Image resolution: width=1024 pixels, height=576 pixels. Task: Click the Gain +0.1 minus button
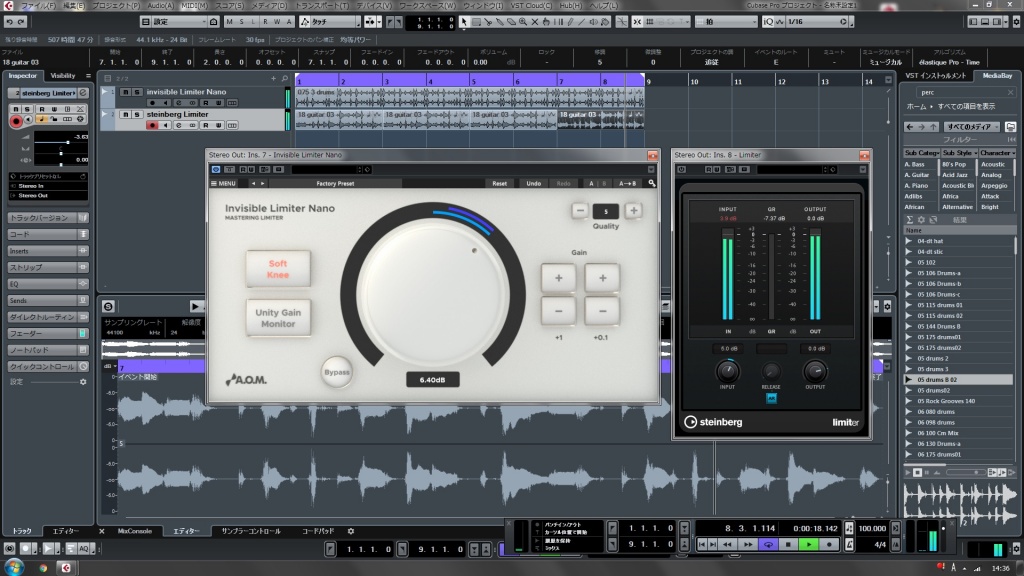(x=602, y=311)
